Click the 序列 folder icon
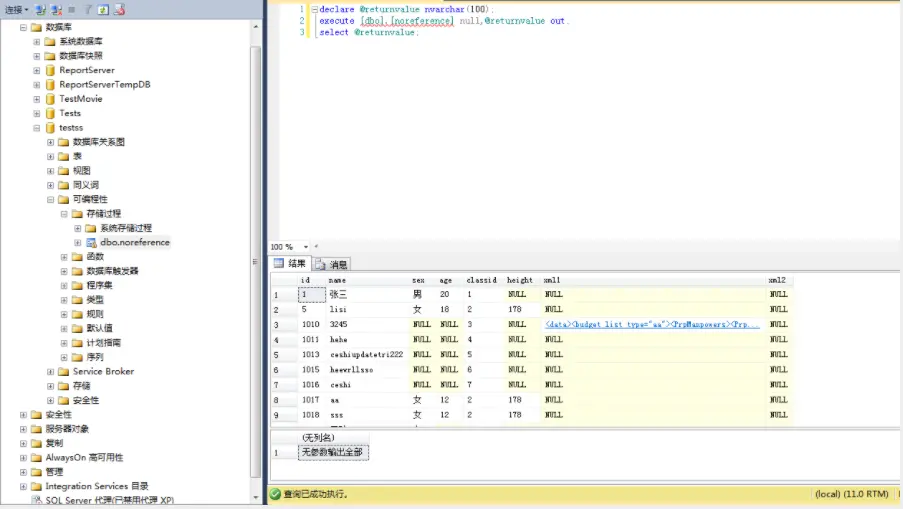The width and height of the screenshot is (903, 509). tap(77, 357)
